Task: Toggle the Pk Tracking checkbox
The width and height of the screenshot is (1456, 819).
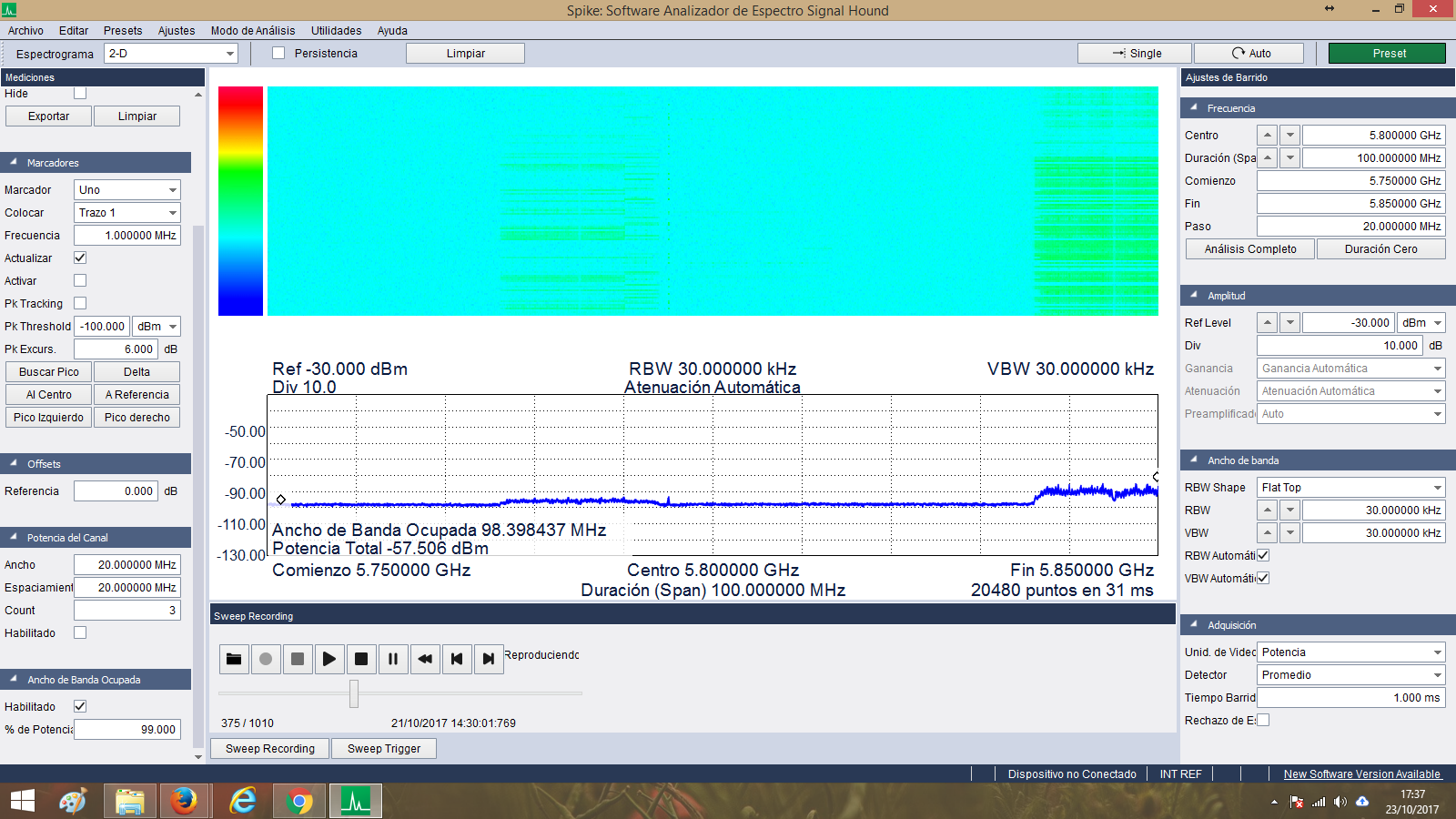Action: pos(80,303)
